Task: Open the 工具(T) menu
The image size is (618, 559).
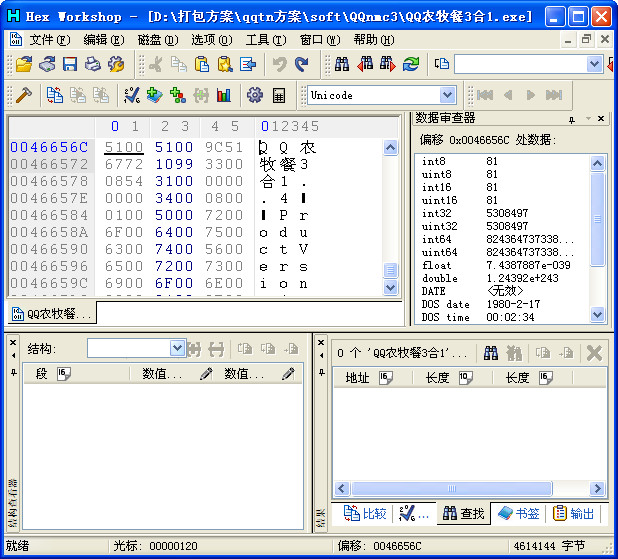Action: click(264, 39)
